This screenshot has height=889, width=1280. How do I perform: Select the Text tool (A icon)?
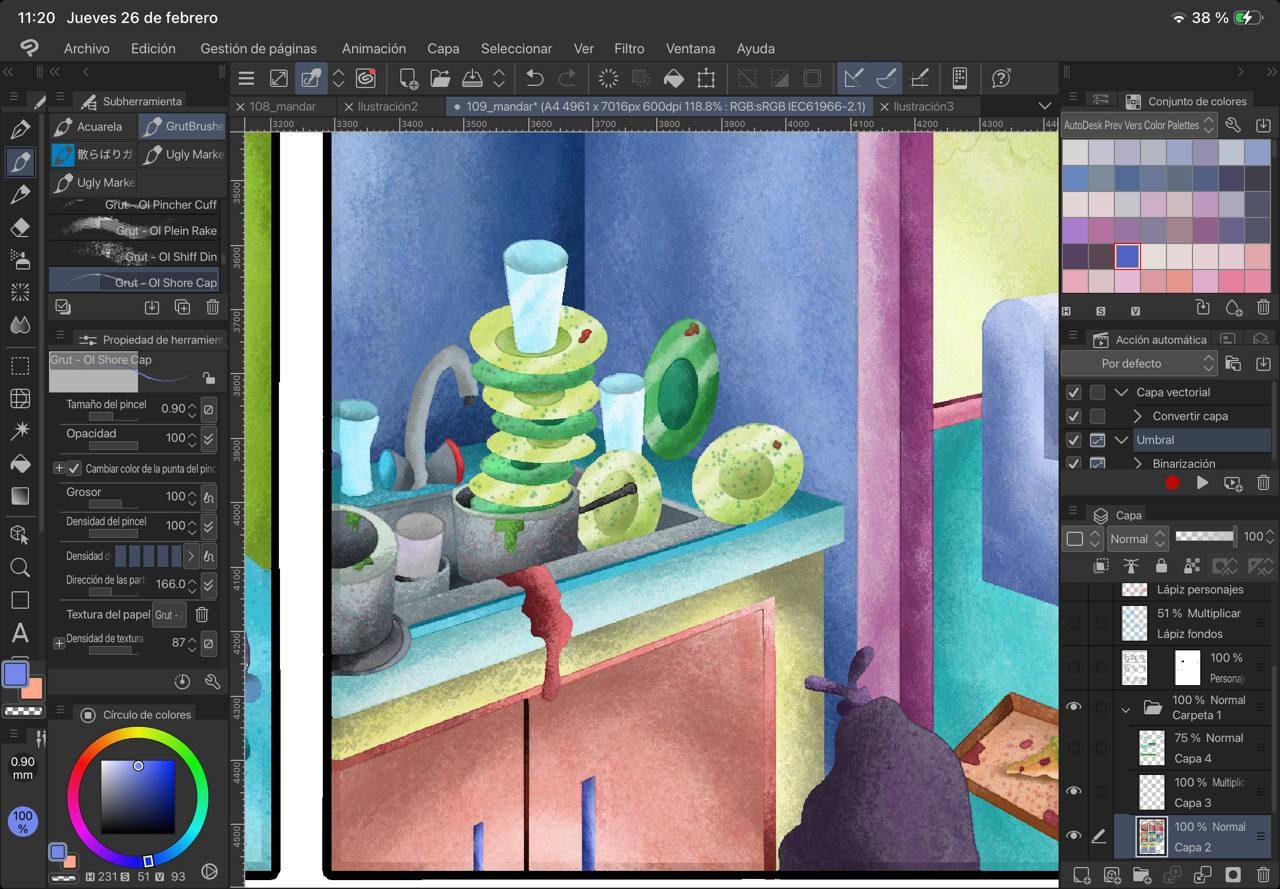19,633
